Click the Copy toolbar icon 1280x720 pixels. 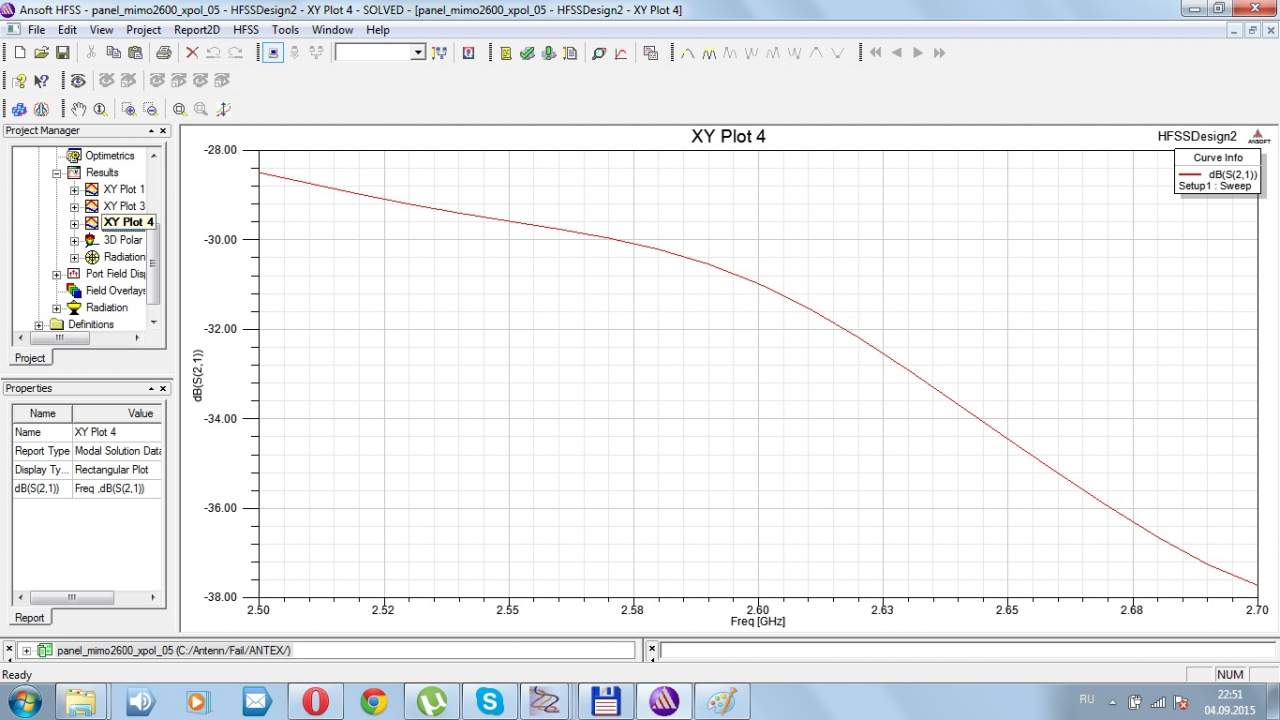112,52
